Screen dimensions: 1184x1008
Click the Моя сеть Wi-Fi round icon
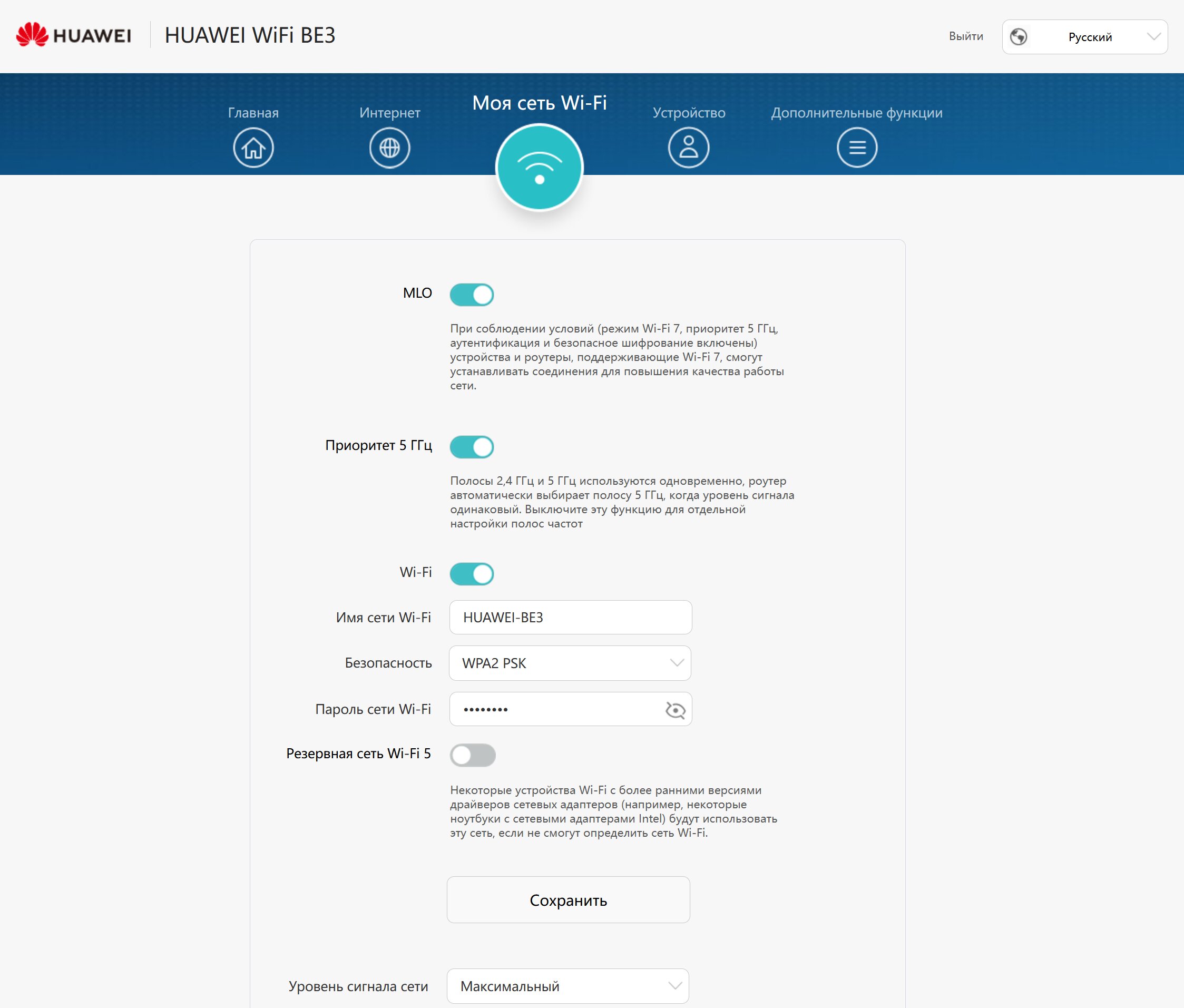[540, 168]
